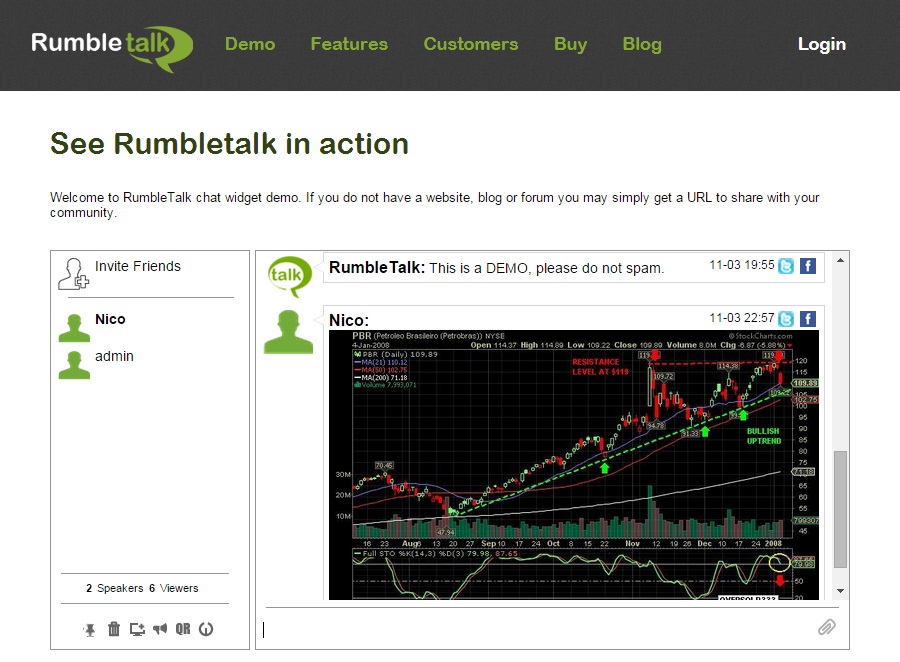Click the '2 Speakers 6 Viewers' count text
900x662 pixels.
[142, 589]
